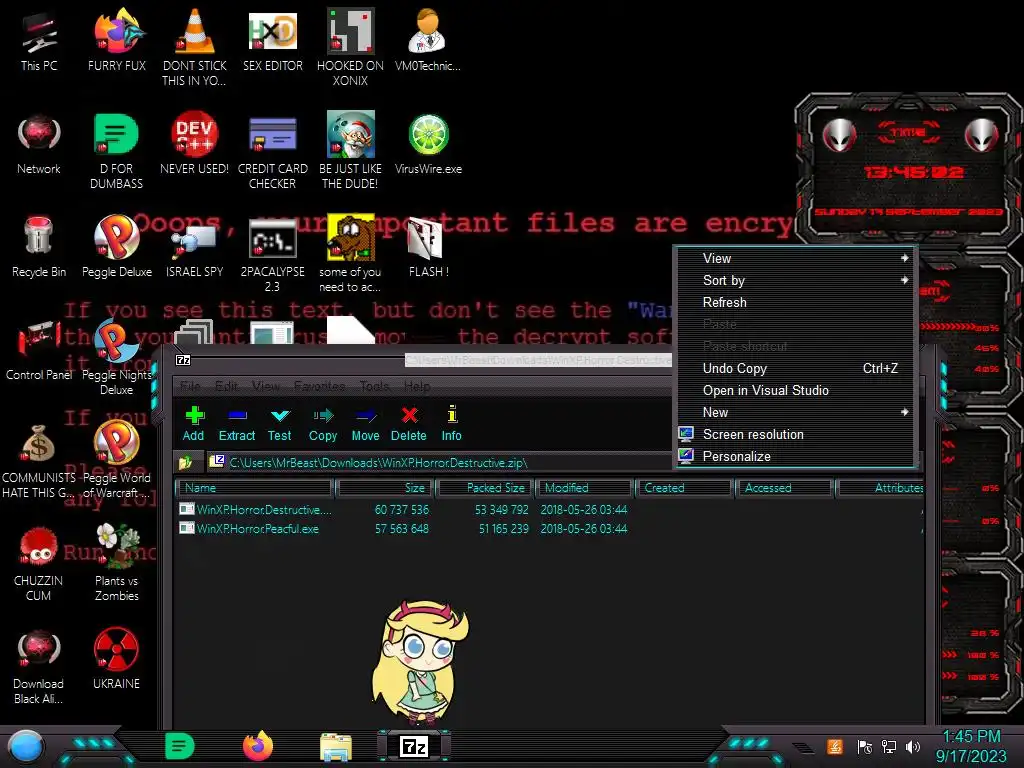Run the Test tool in 7-Zip

pos(280,424)
